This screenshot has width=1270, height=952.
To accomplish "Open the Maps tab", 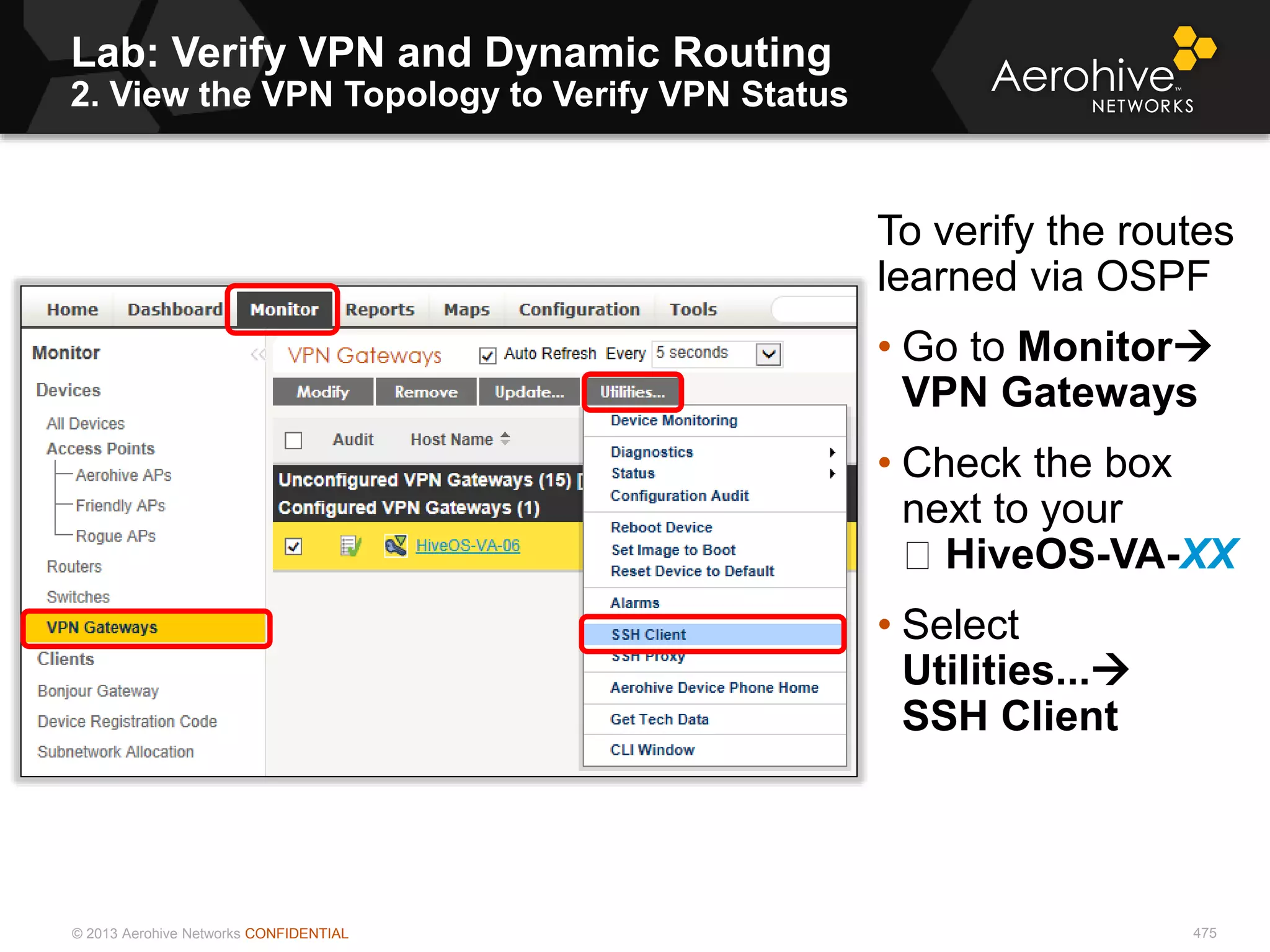I will click(466, 309).
